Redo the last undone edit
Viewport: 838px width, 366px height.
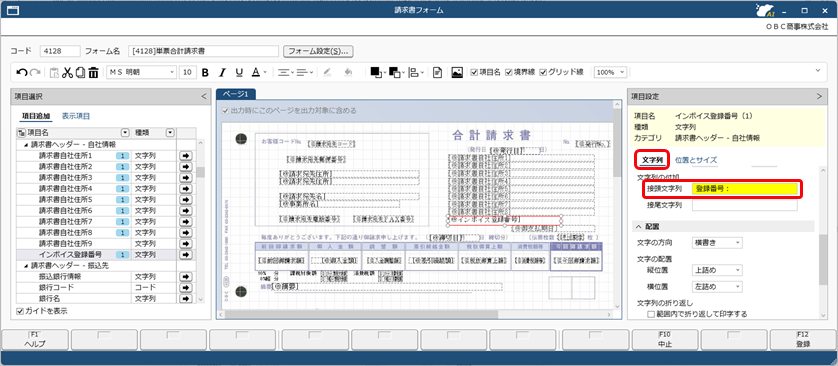tap(35, 72)
